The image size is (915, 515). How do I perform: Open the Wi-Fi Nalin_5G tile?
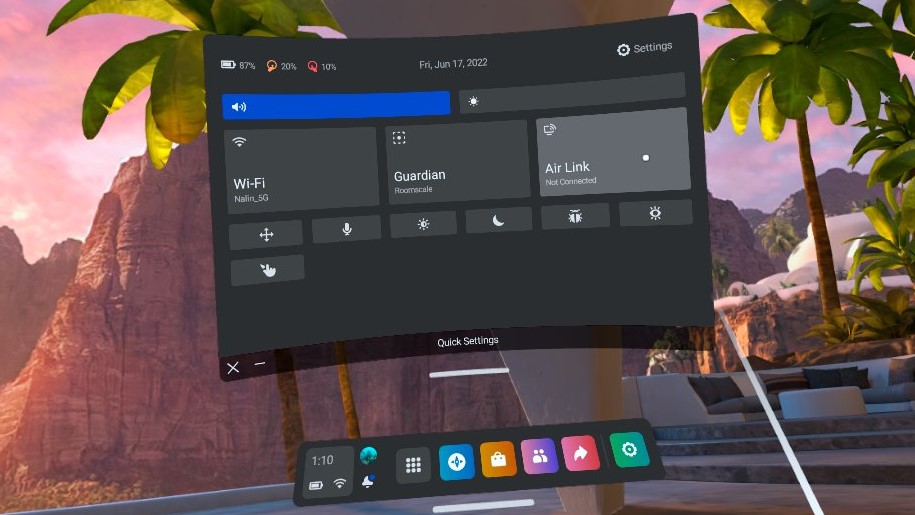[x=301, y=169]
